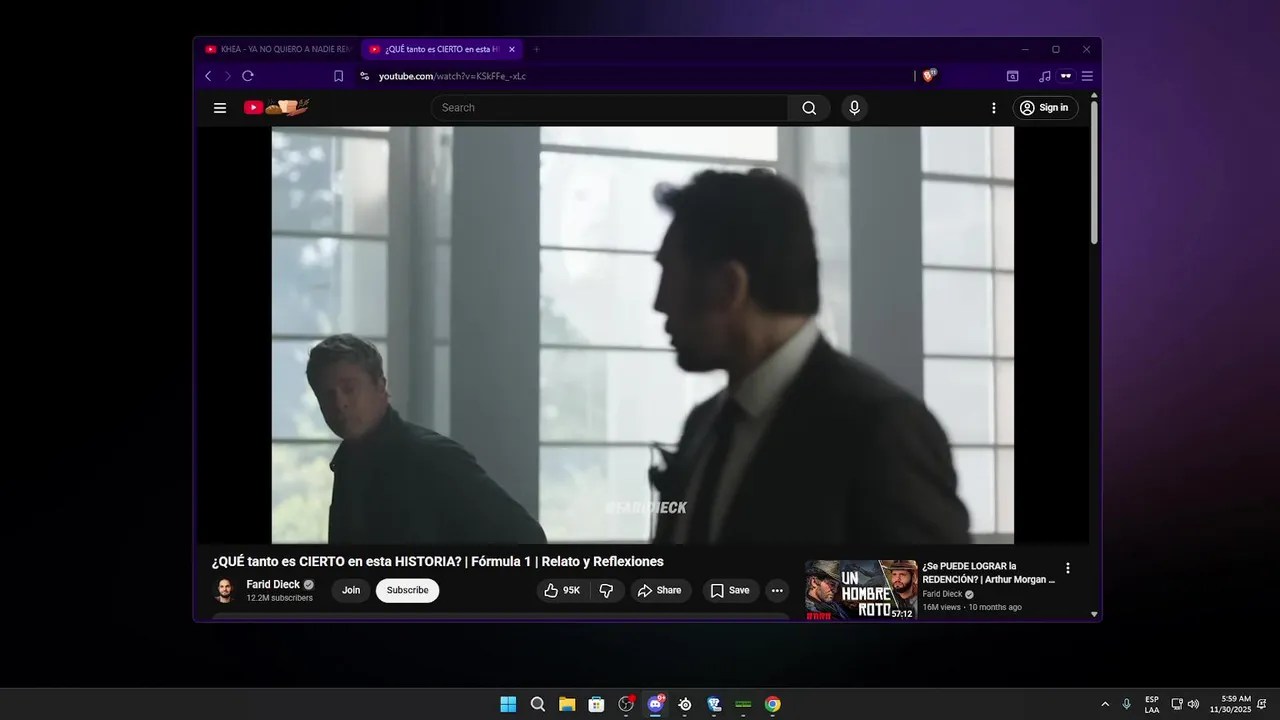Expand hidden system tray icons chevron
Viewport: 1280px width, 720px height.
pyautogui.click(x=1105, y=704)
